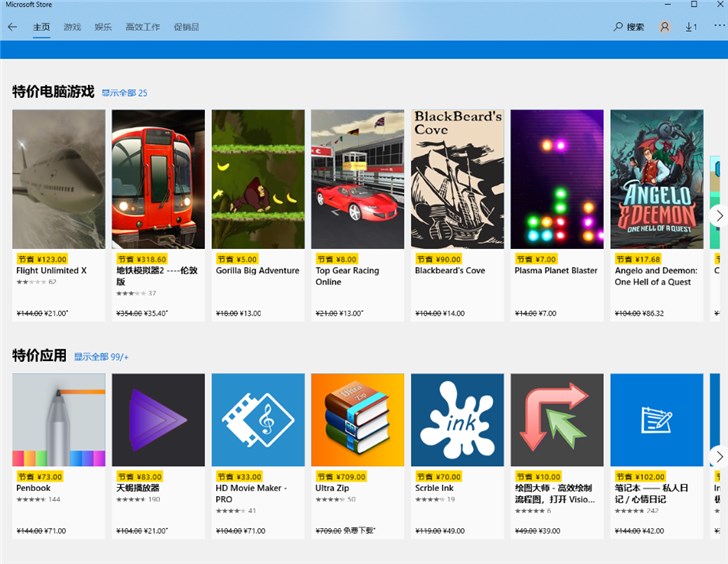
Task: Click the 节省 ¥102.00 savings badge
Action: pos(641,477)
